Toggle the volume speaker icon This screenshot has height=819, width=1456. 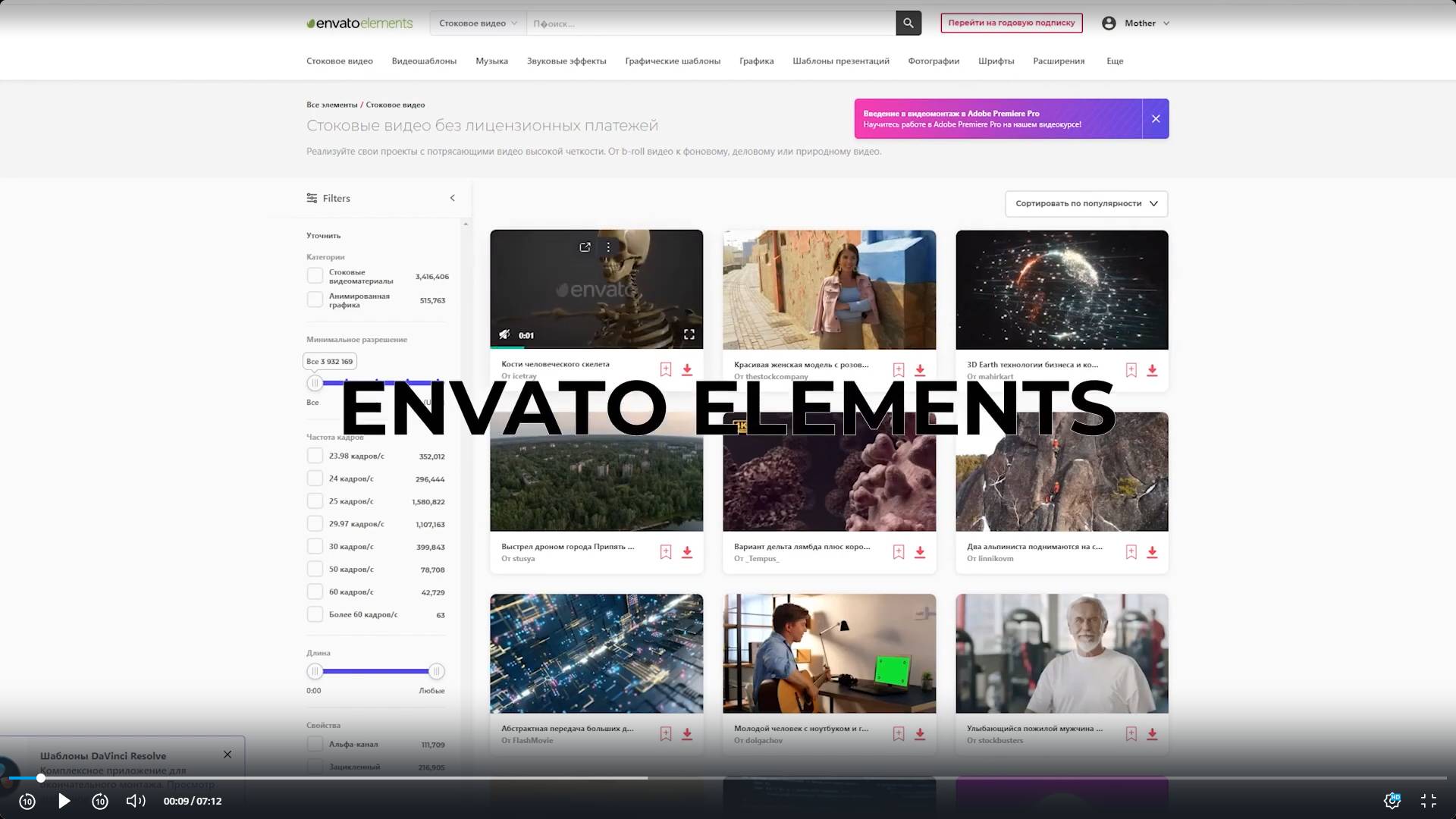tap(135, 801)
